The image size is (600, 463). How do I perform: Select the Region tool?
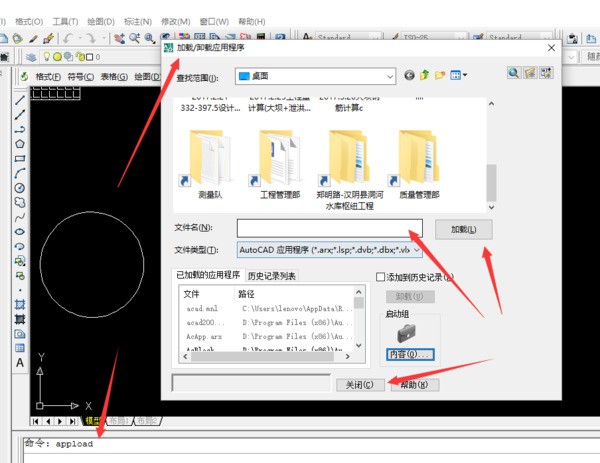pyautogui.click(x=20, y=334)
